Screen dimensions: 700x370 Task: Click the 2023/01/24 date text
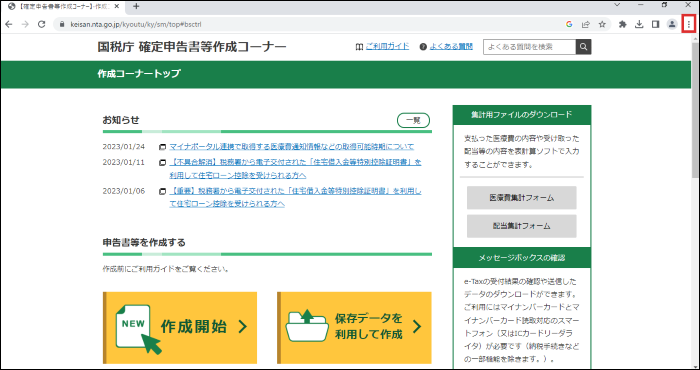pos(124,146)
